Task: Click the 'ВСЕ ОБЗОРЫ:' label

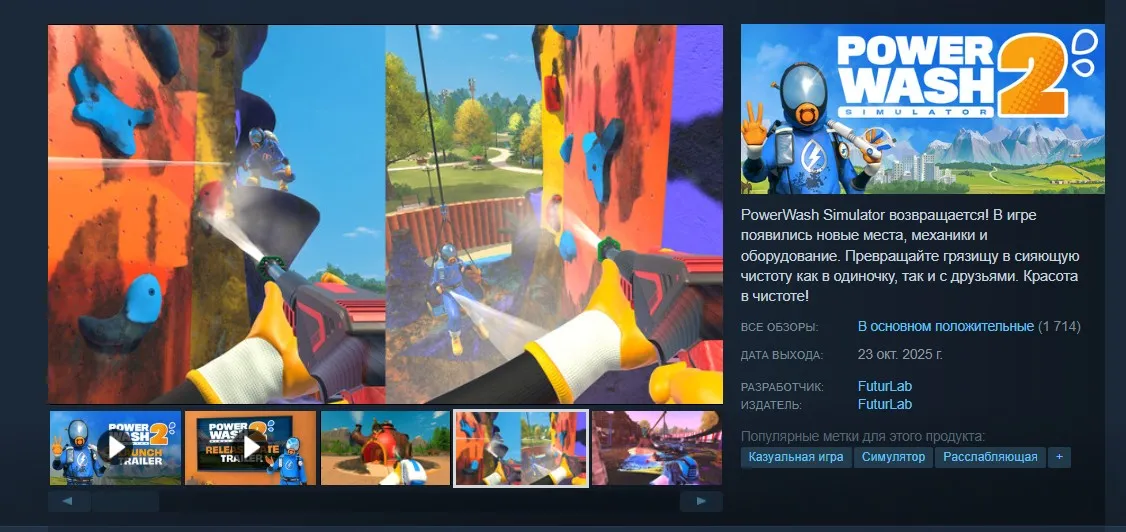Action: [779, 327]
